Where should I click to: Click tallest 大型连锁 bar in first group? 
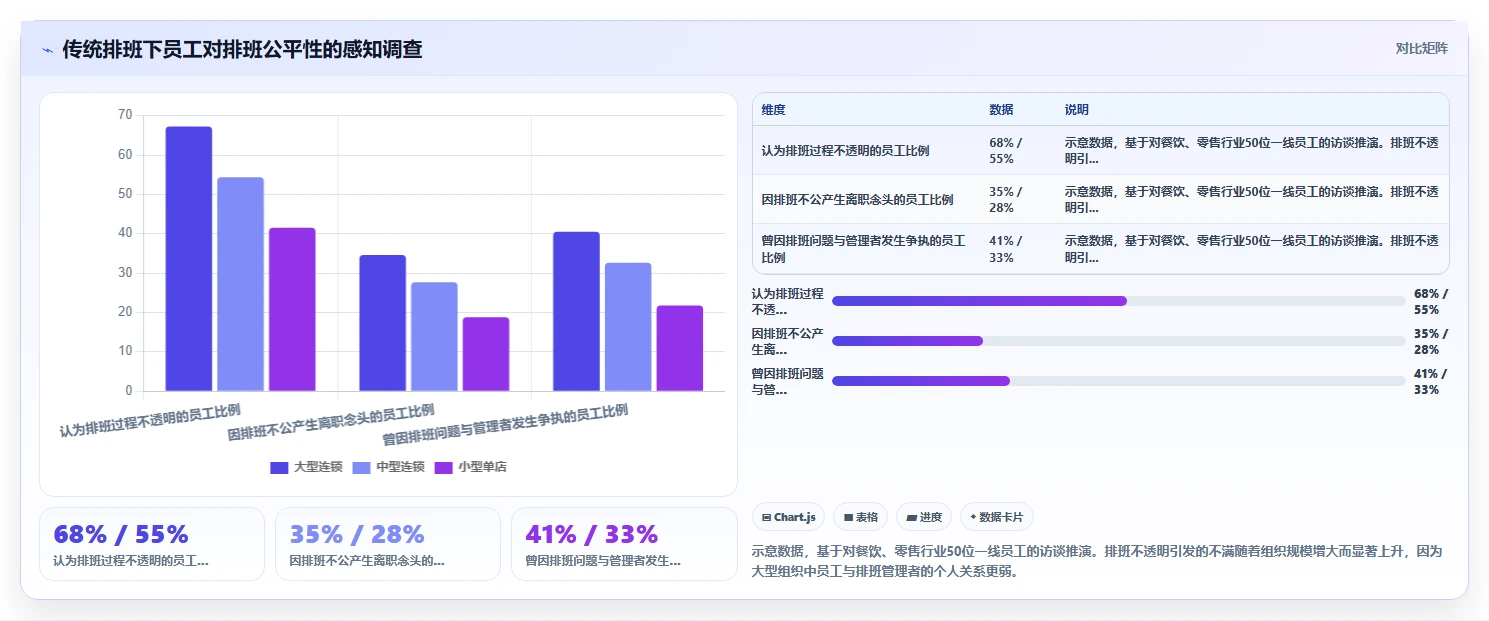189,259
